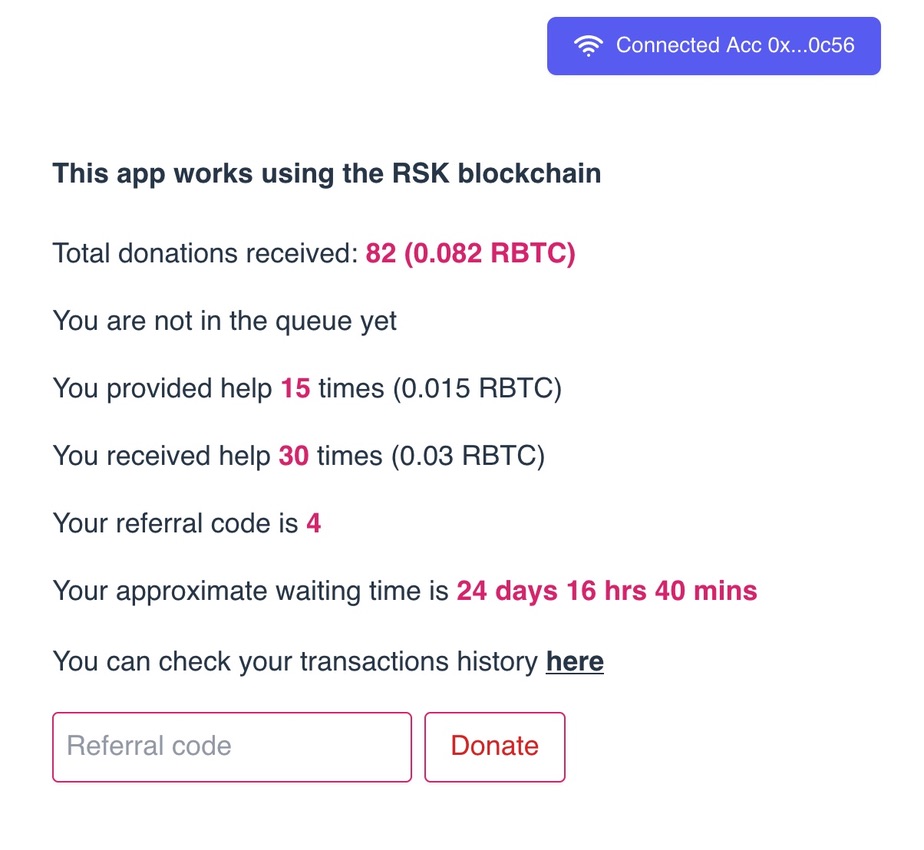
Task: Focus the Referral code input field
Action: pos(232,747)
